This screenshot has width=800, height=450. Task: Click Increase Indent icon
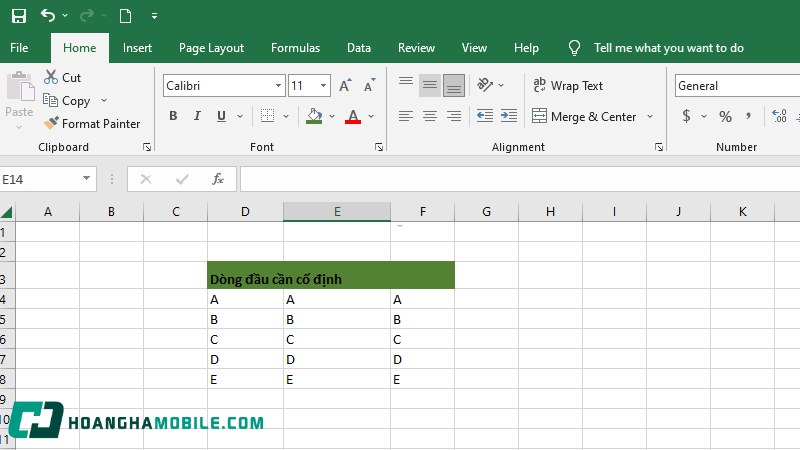[x=509, y=116]
